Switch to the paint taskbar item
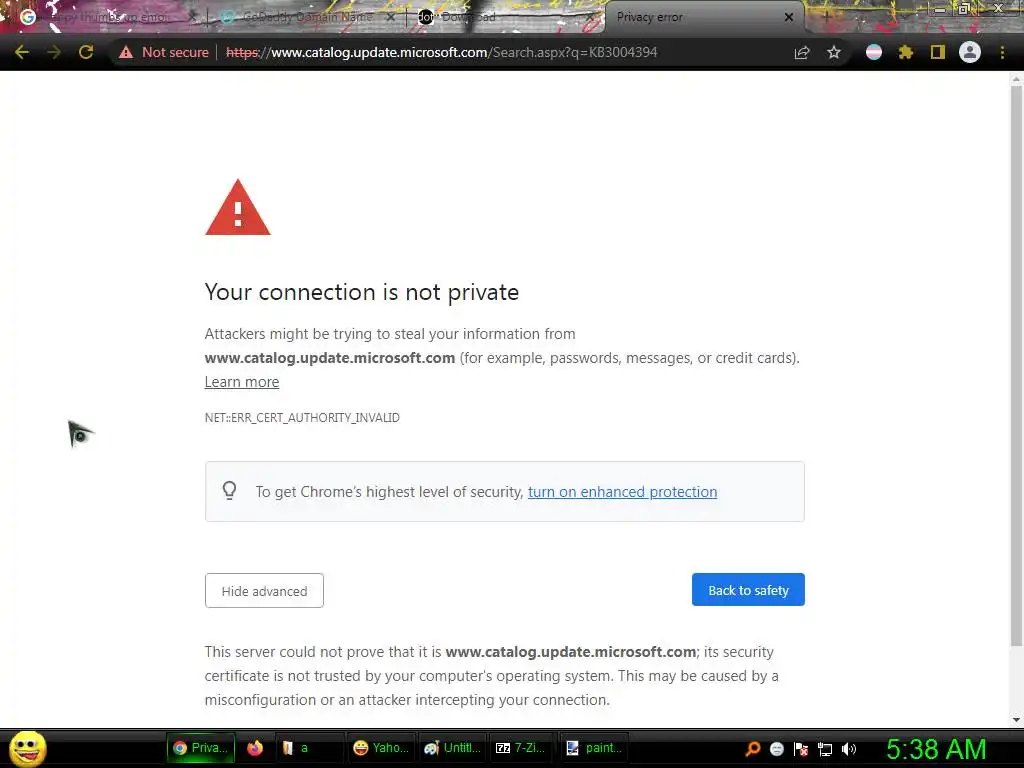Screen dimensions: 1024x768 [x=594, y=748]
